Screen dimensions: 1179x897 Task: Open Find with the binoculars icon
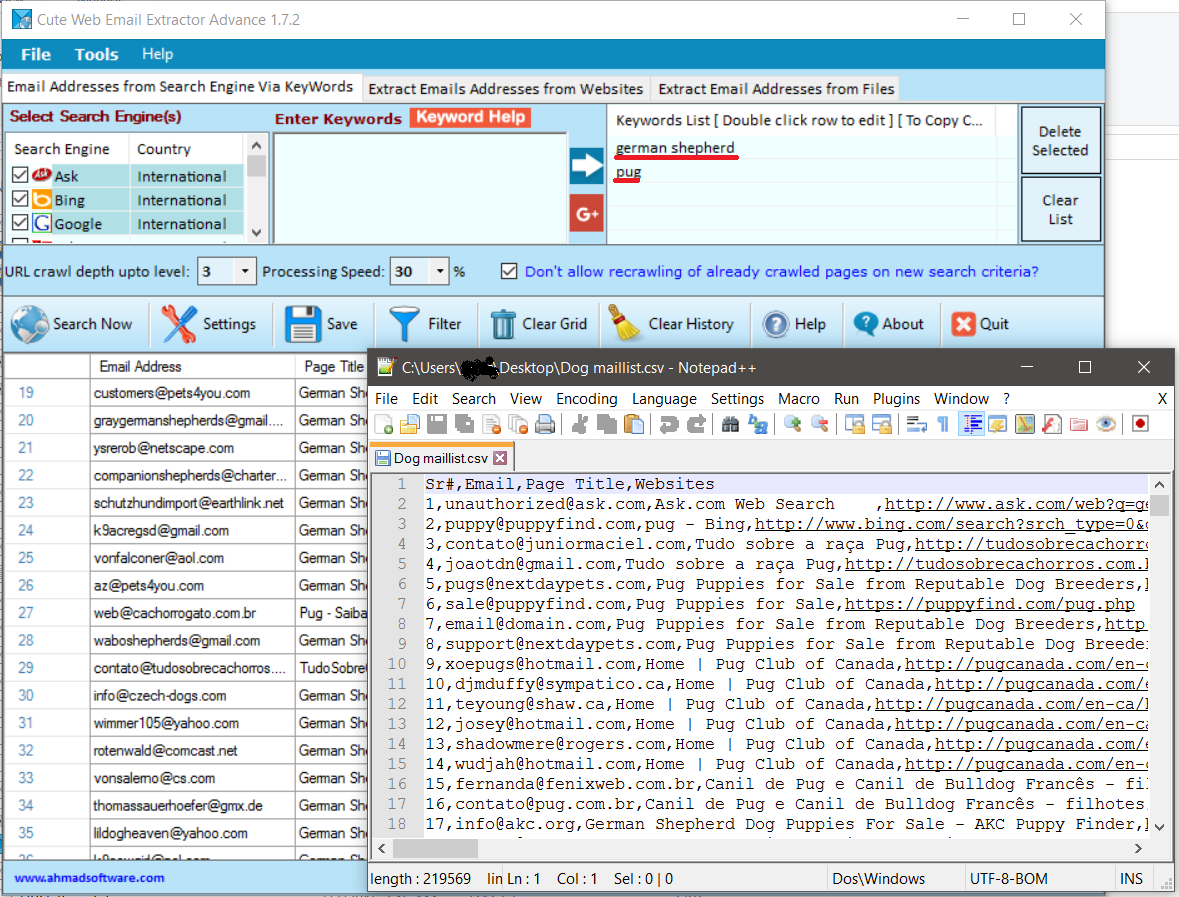730,425
